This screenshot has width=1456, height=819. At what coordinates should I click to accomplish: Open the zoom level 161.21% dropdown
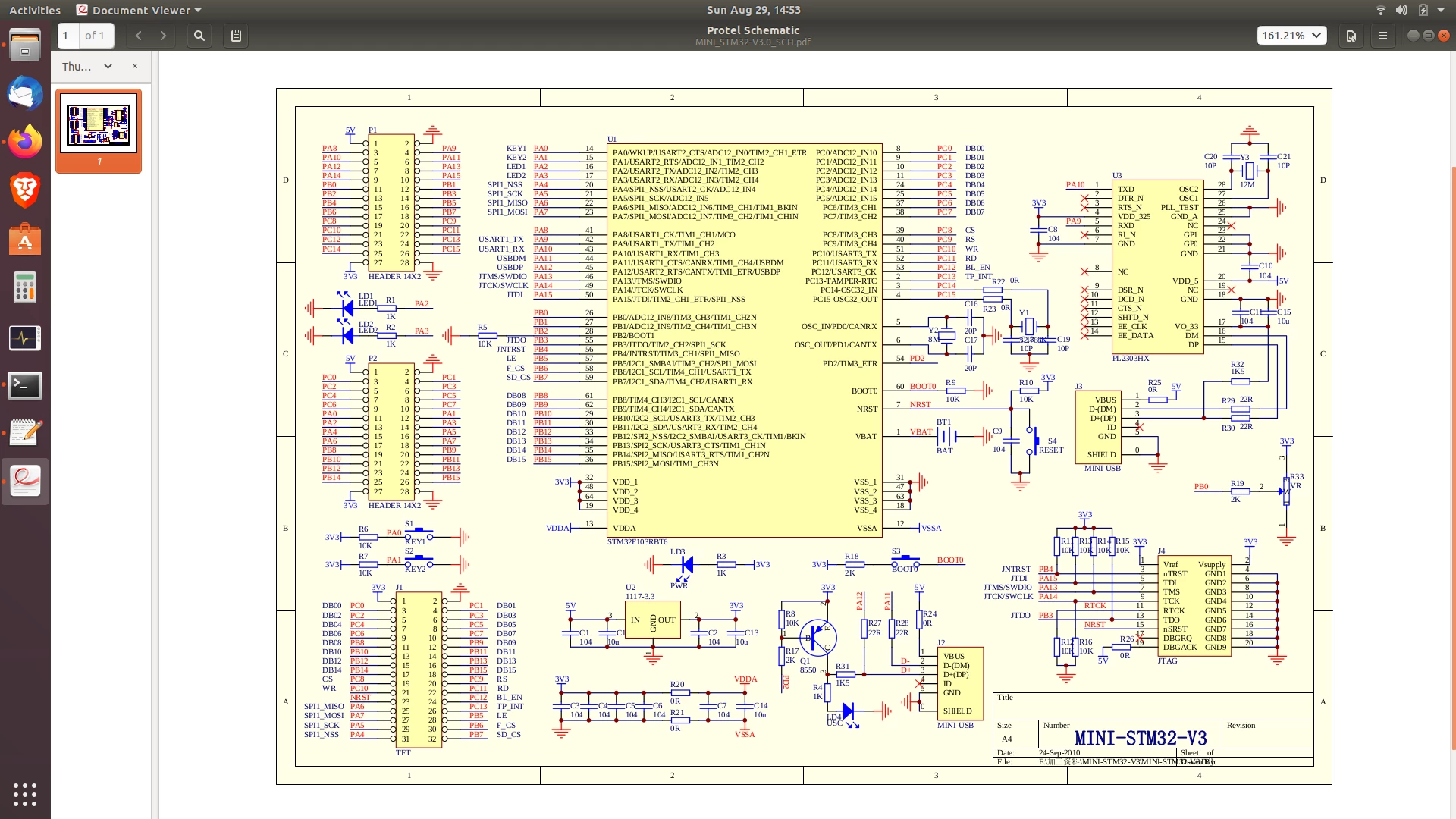(x=1291, y=36)
